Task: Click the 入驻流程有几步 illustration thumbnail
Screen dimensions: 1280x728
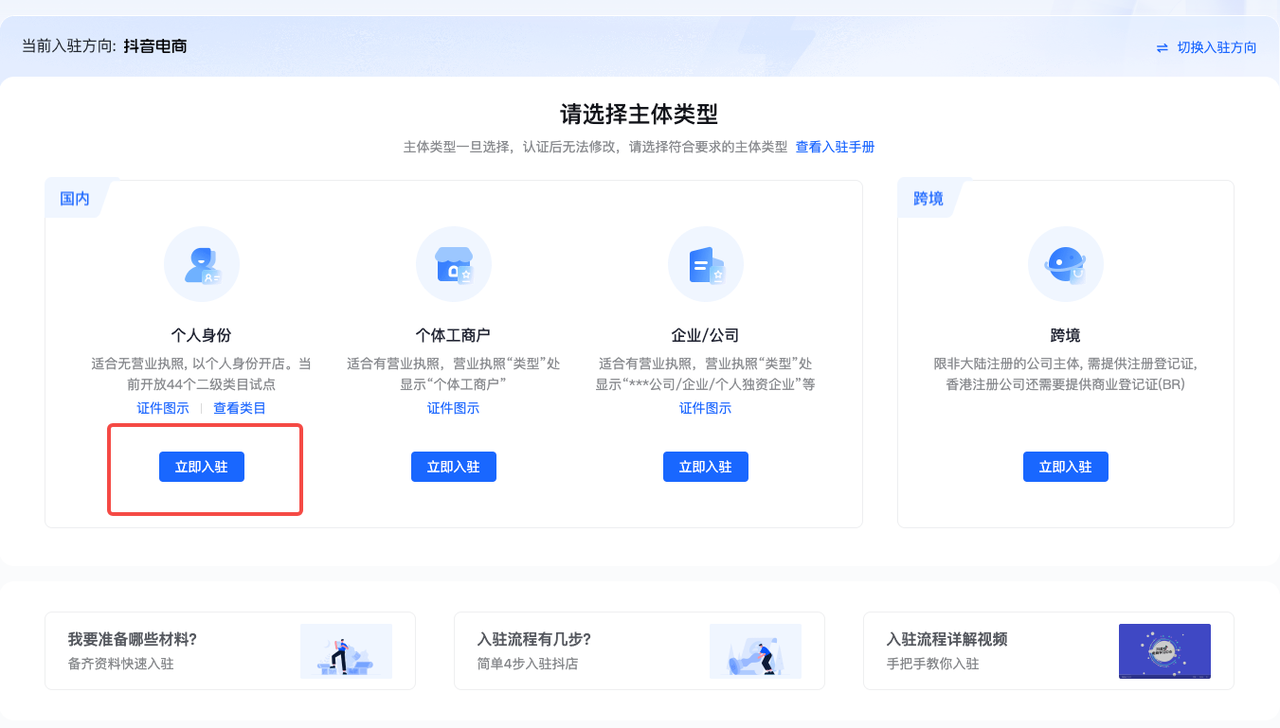Action: tap(756, 651)
